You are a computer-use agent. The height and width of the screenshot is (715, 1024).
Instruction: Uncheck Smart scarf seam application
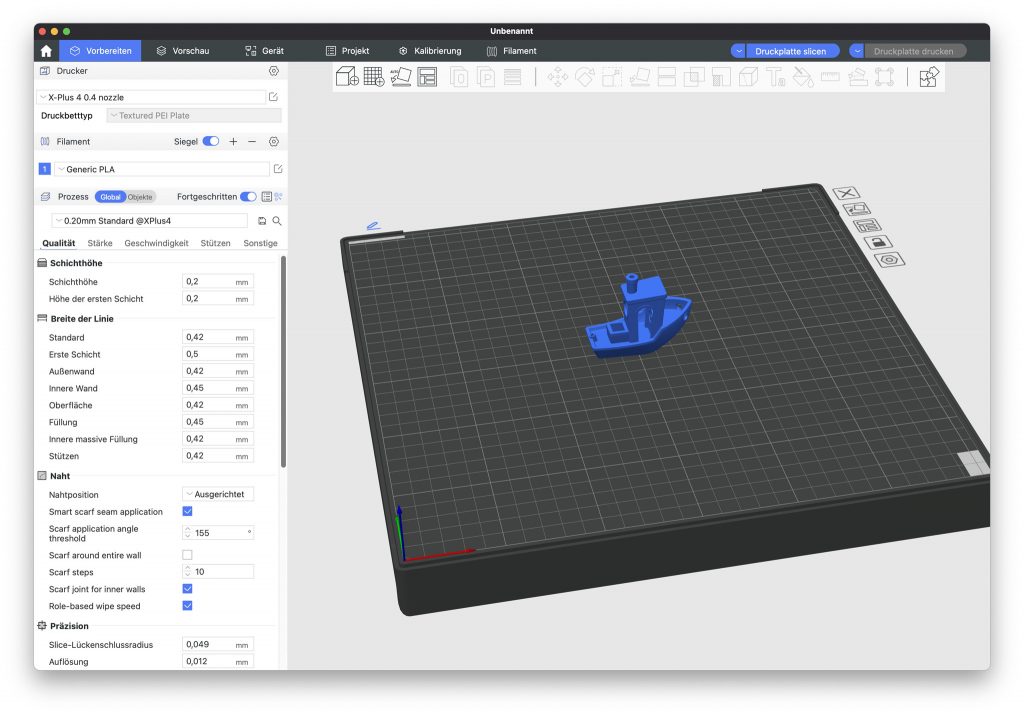tap(187, 512)
